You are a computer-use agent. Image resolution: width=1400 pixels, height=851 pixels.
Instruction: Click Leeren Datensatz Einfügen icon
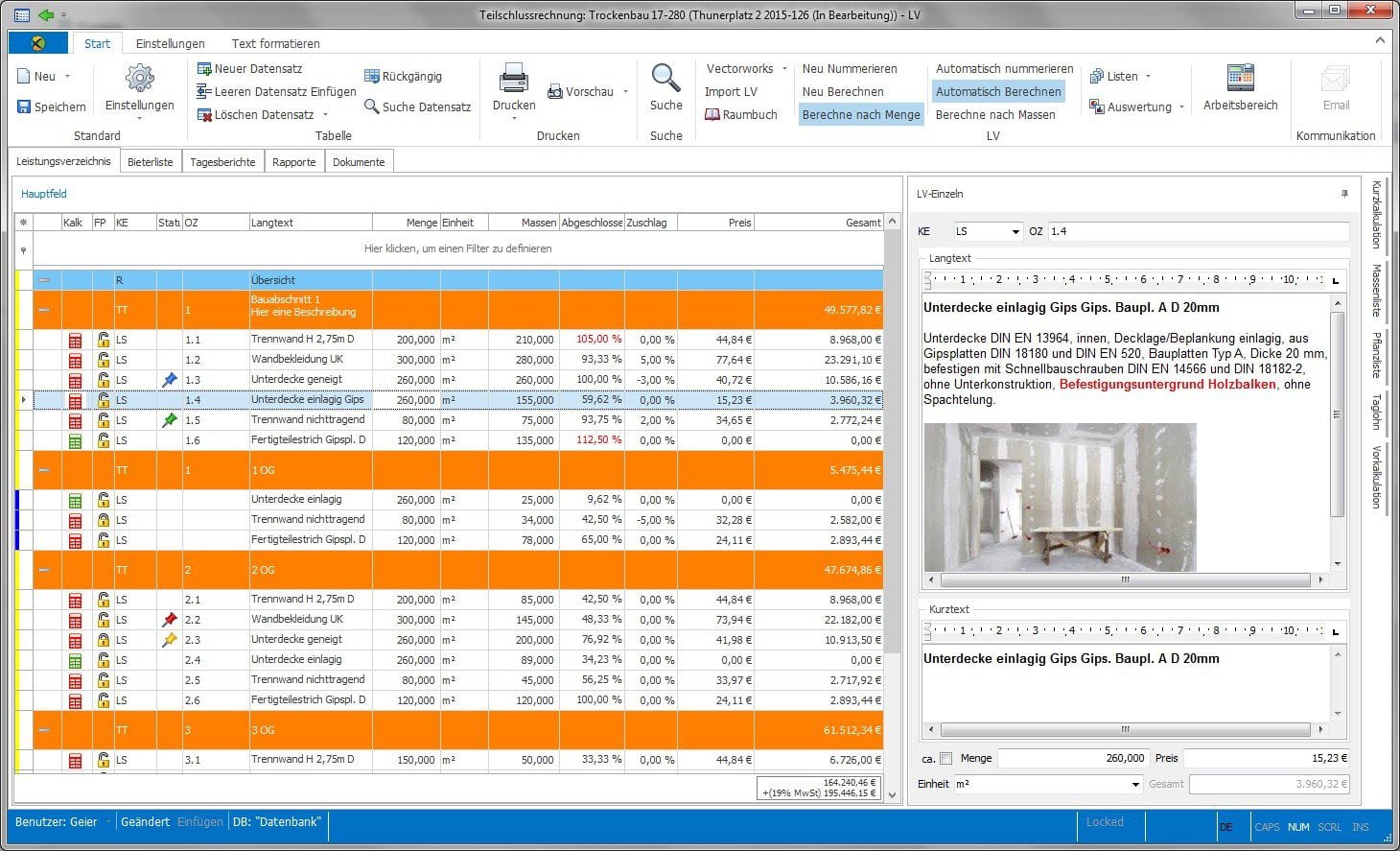click(204, 91)
